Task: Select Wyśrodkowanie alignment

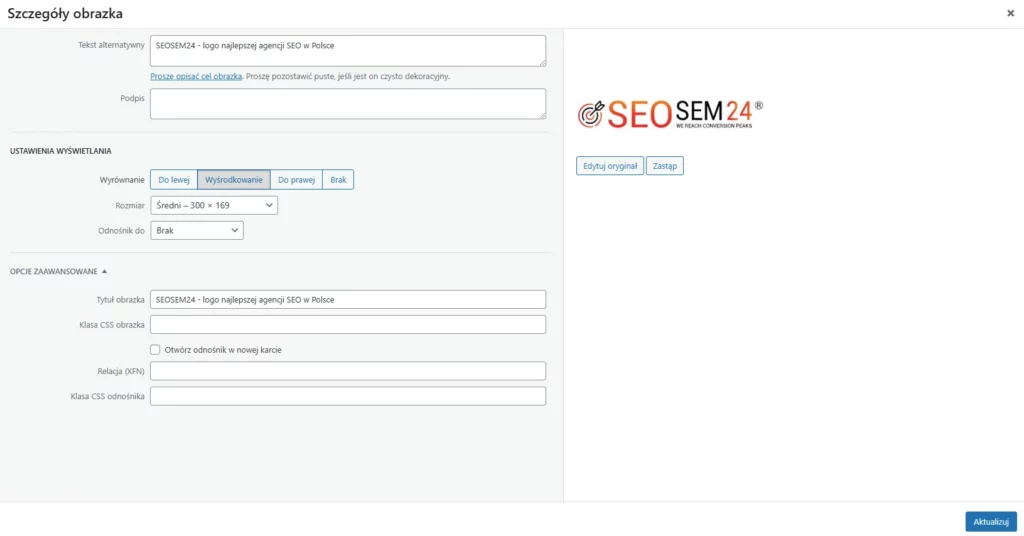Action: 234,180
